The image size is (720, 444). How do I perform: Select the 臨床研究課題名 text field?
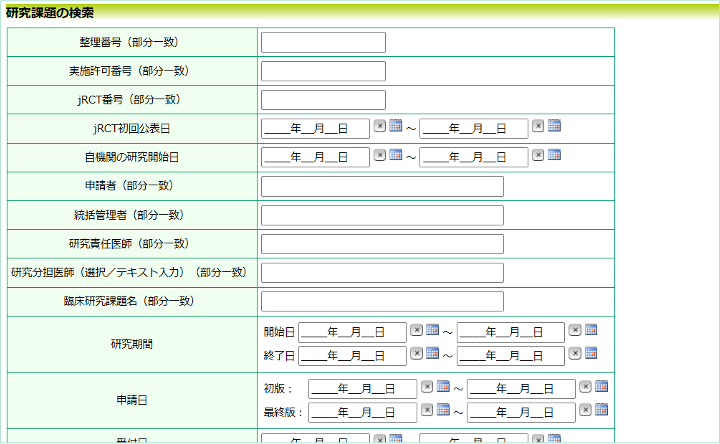(381, 302)
